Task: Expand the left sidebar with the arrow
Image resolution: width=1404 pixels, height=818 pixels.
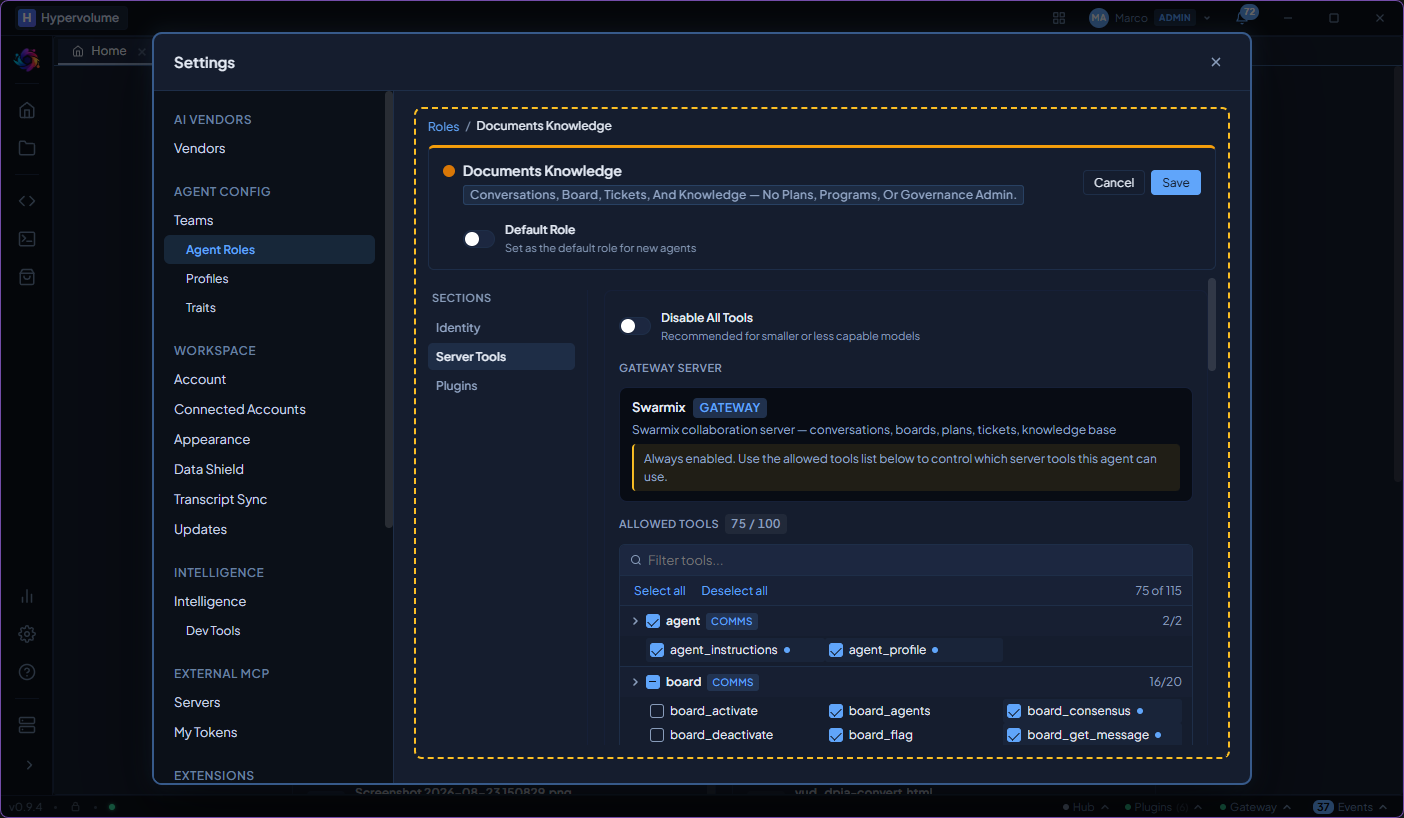Action: (x=28, y=765)
